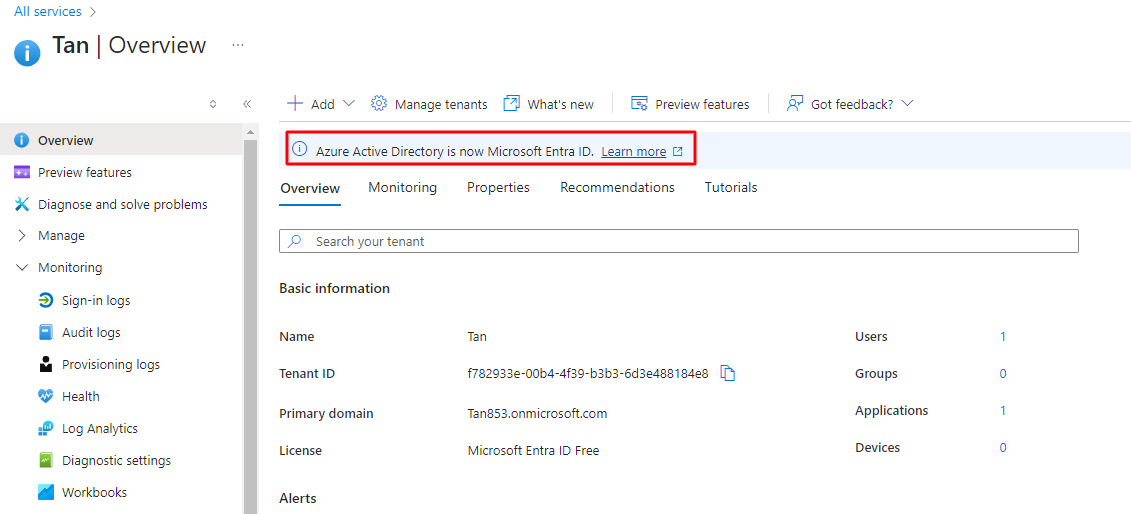Screen dimensions: 1131x514
Task: Open the Tutorials tab
Action: (731, 187)
